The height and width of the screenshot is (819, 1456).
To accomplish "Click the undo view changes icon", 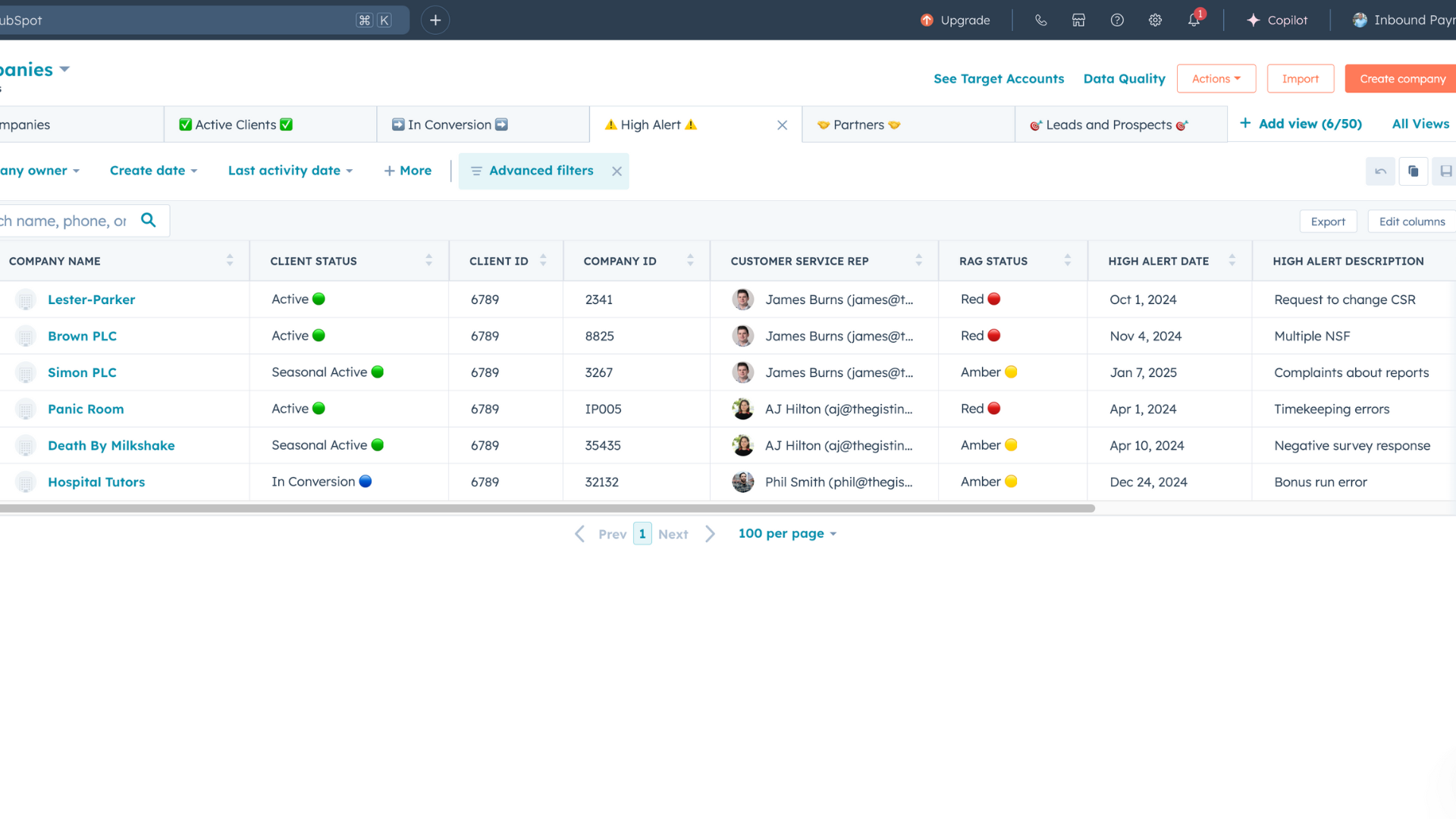I will pyautogui.click(x=1380, y=171).
